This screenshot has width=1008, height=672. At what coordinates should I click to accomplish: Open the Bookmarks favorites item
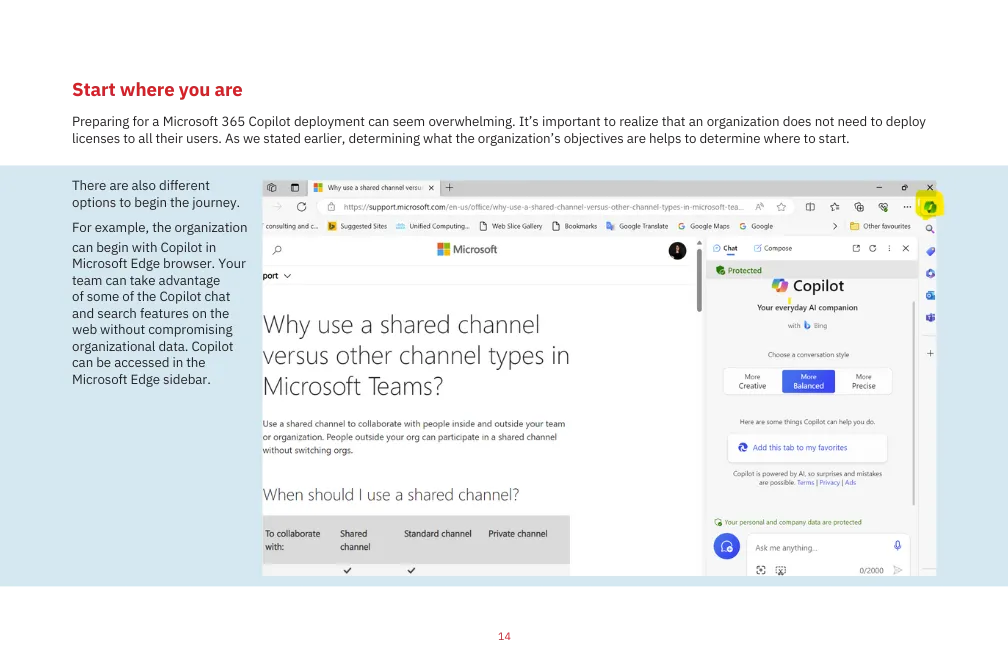[x=575, y=226]
